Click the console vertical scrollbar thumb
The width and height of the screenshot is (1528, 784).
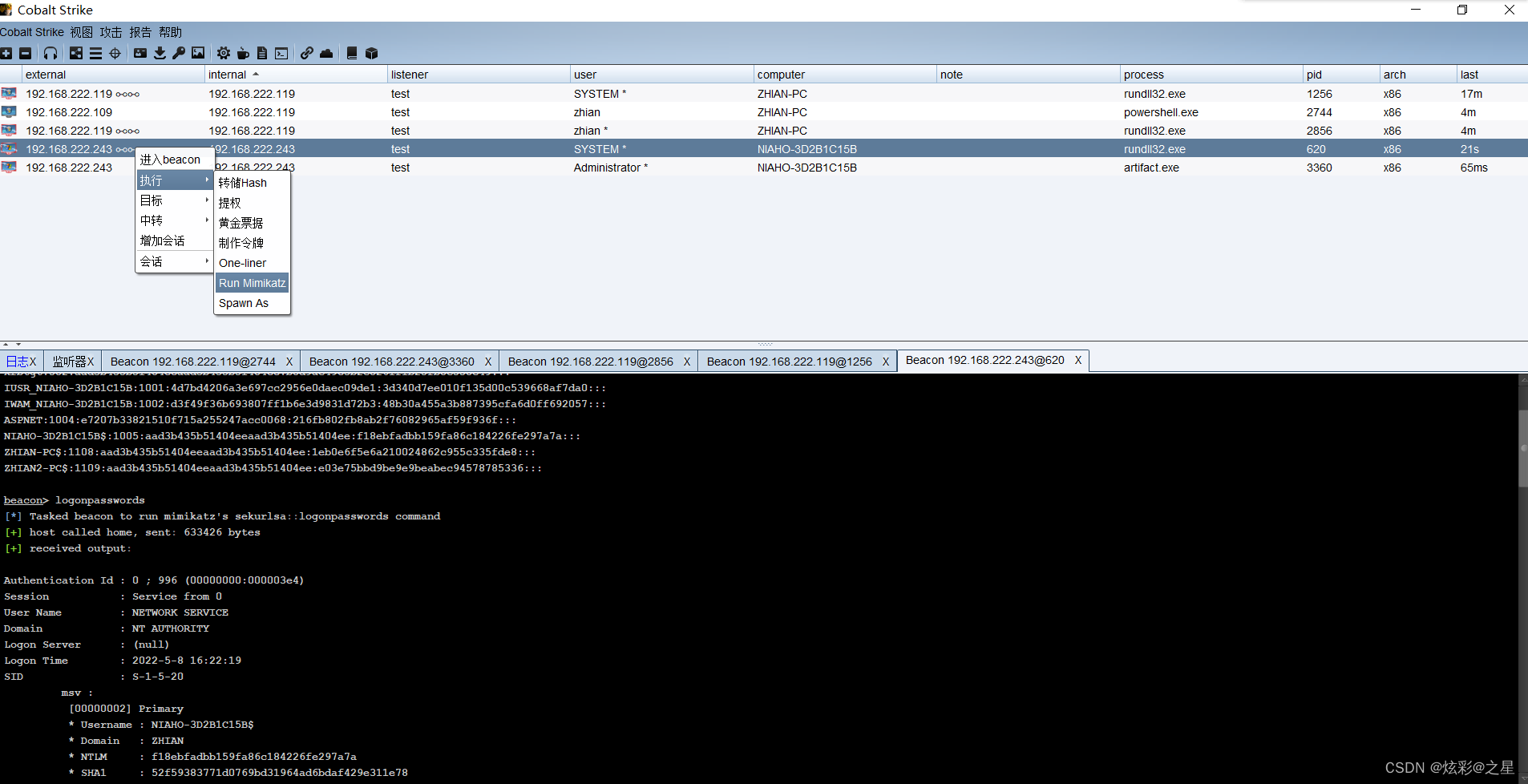(1523, 449)
